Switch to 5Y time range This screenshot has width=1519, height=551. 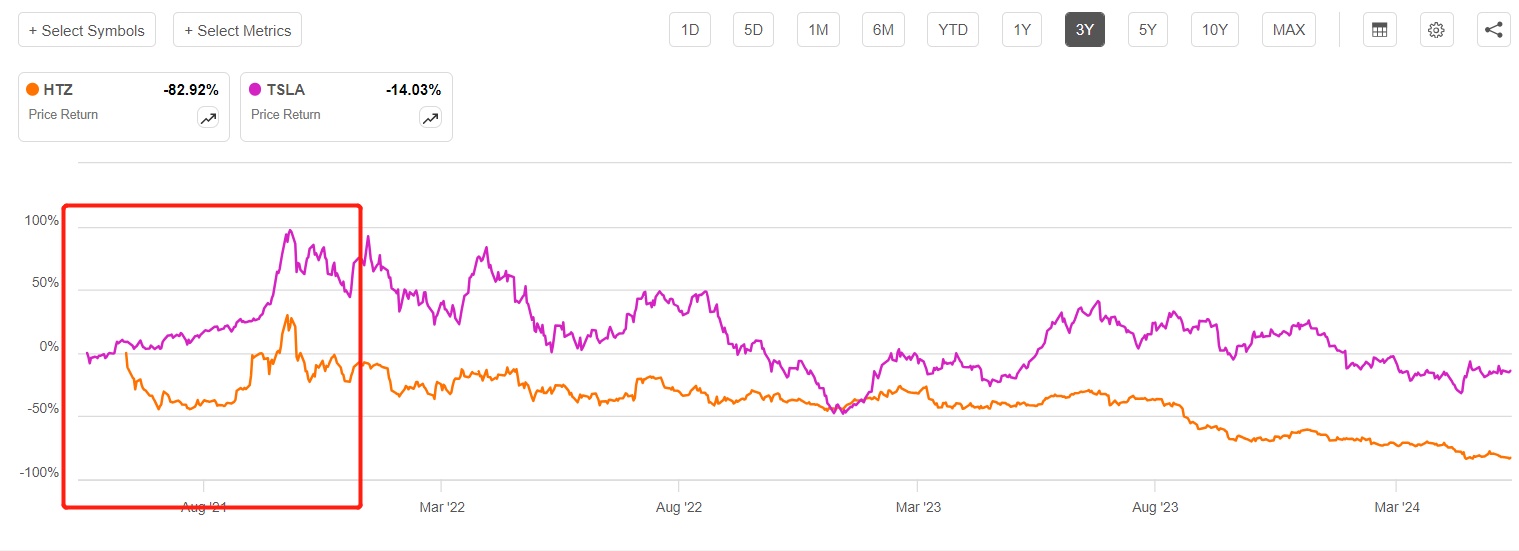[x=1147, y=30]
